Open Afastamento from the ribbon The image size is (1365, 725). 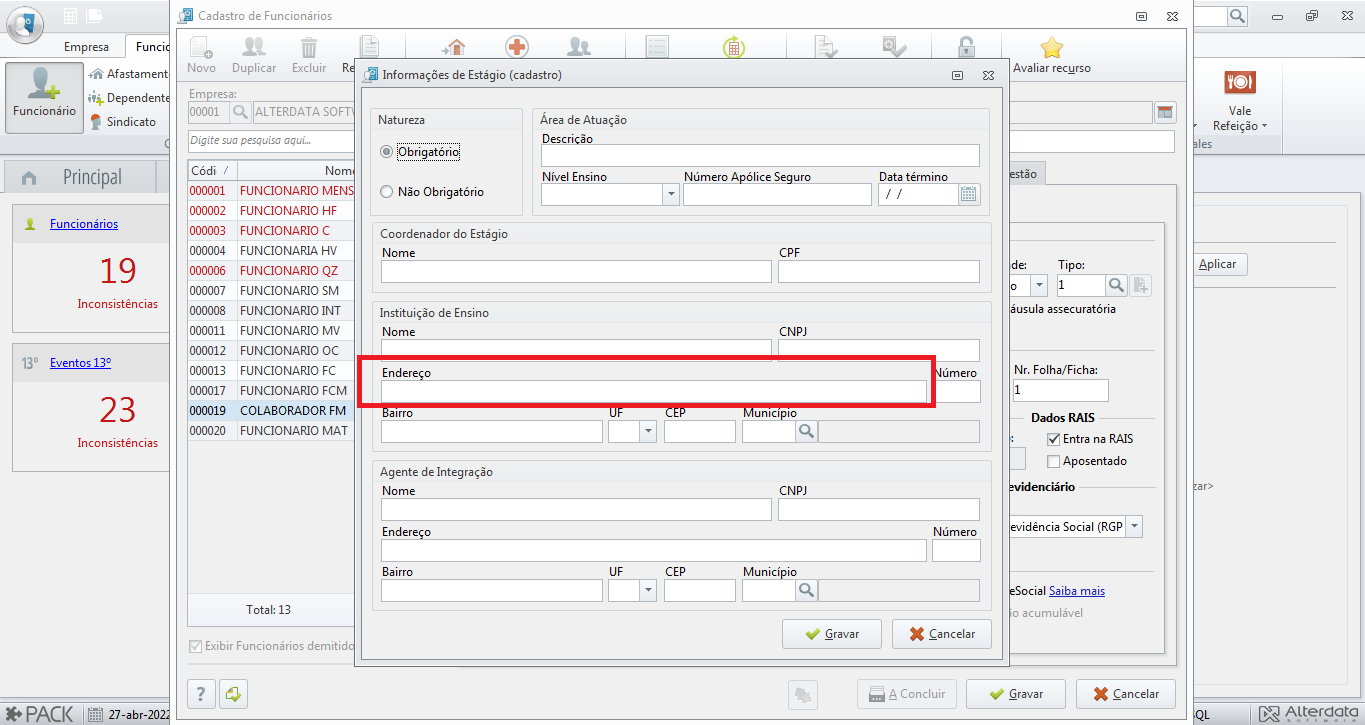(128, 74)
